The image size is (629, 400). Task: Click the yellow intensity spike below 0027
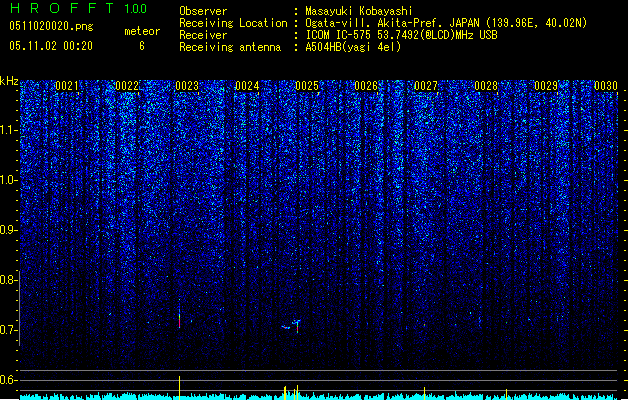[424, 393]
